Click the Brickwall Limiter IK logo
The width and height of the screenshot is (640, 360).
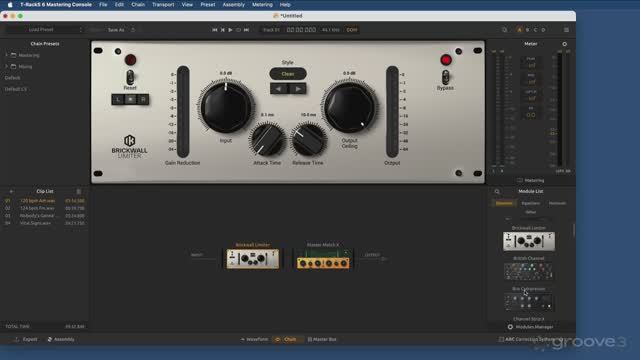point(129,140)
